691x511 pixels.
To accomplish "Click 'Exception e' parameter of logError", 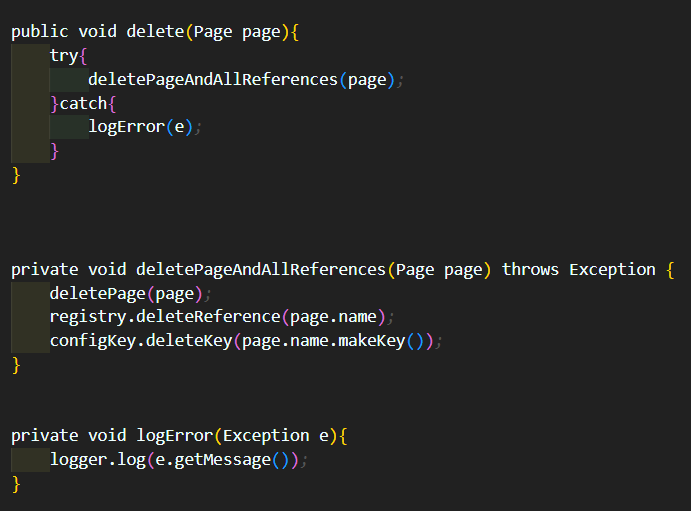I will 276,436.
